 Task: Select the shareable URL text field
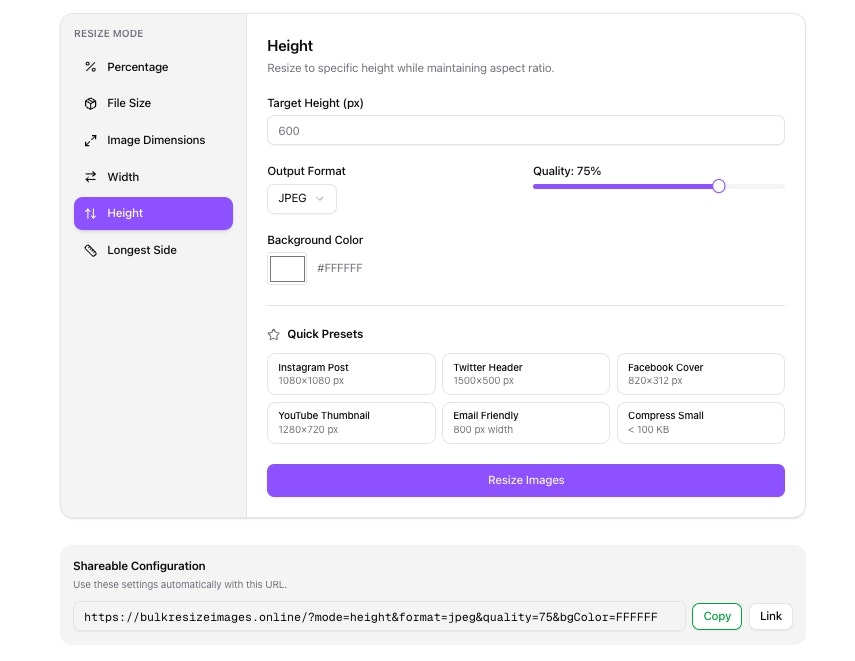tap(379, 617)
